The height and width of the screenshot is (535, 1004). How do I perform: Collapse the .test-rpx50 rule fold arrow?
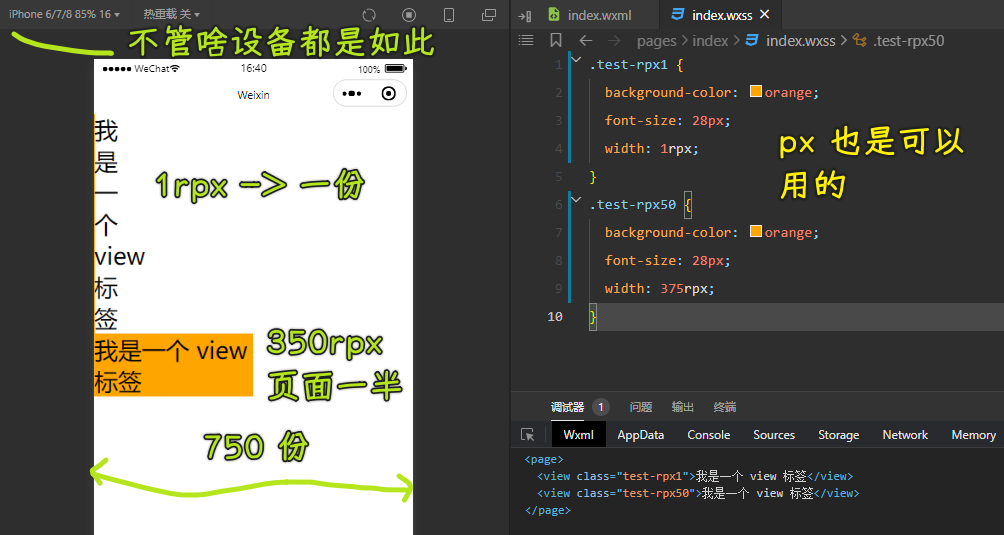pos(576,200)
